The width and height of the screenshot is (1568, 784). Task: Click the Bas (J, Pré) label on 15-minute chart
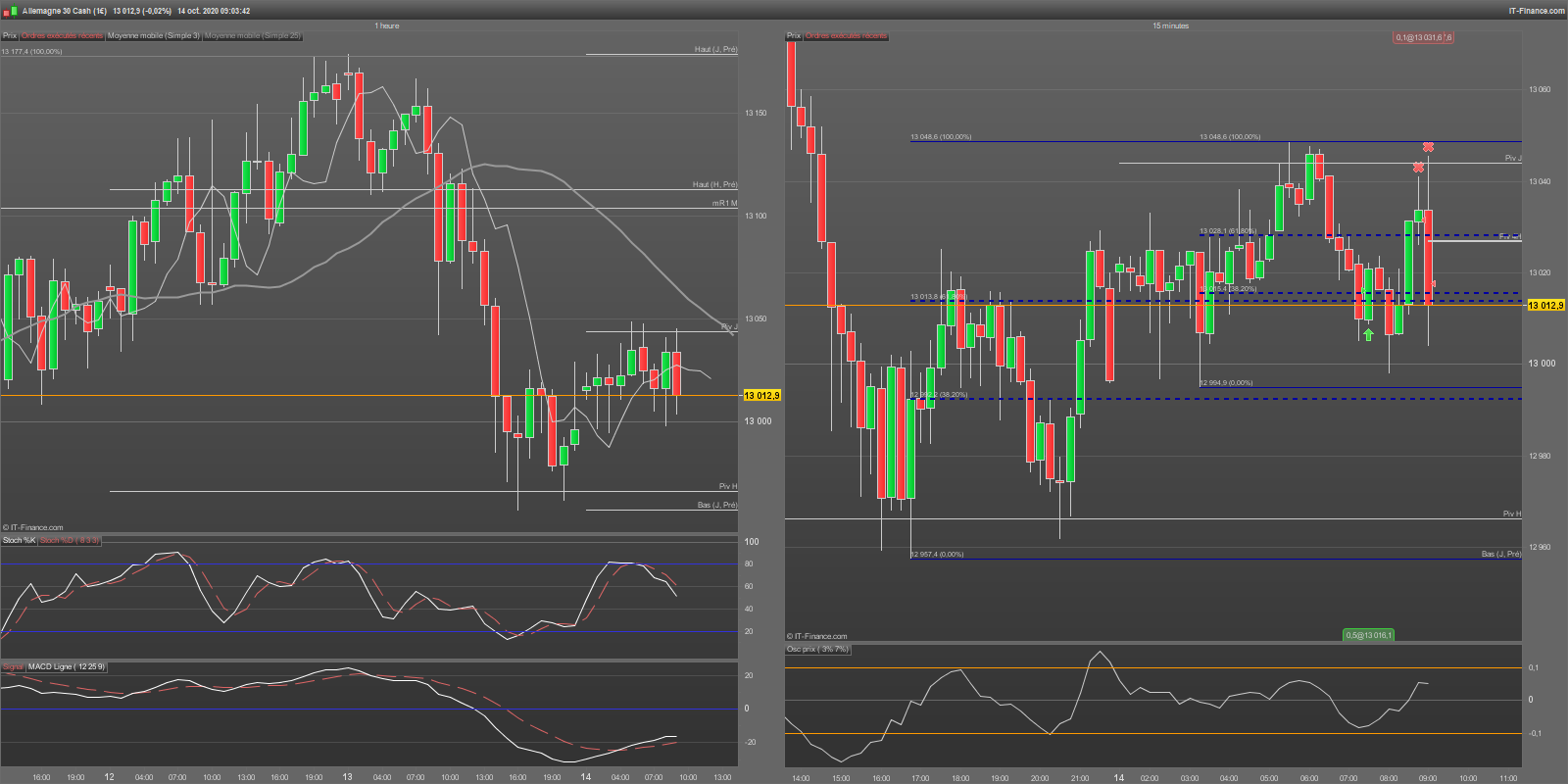click(x=1501, y=554)
